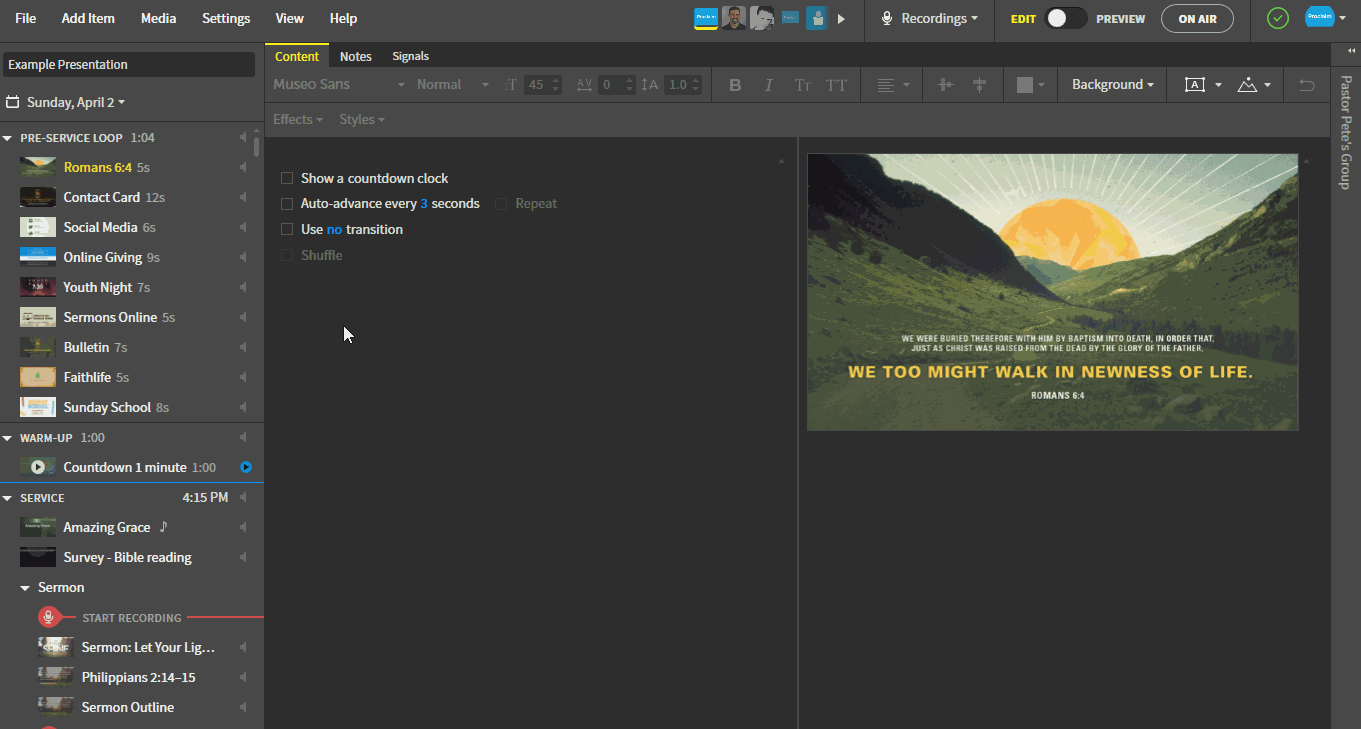The image size is (1361, 729).
Task: Switch to the Signals tab
Action: 411,56
